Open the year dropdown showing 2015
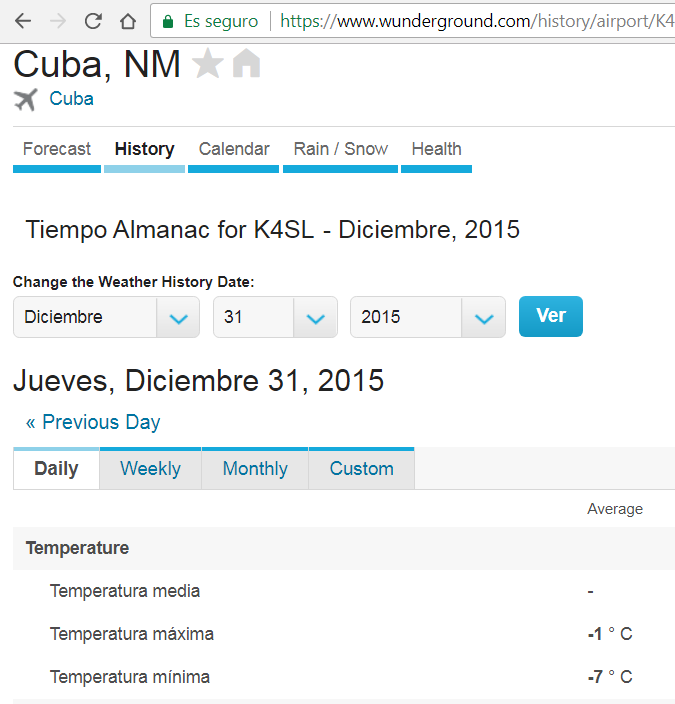This screenshot has width=675, height=704. pyautogui.click(x=427, y=317)
